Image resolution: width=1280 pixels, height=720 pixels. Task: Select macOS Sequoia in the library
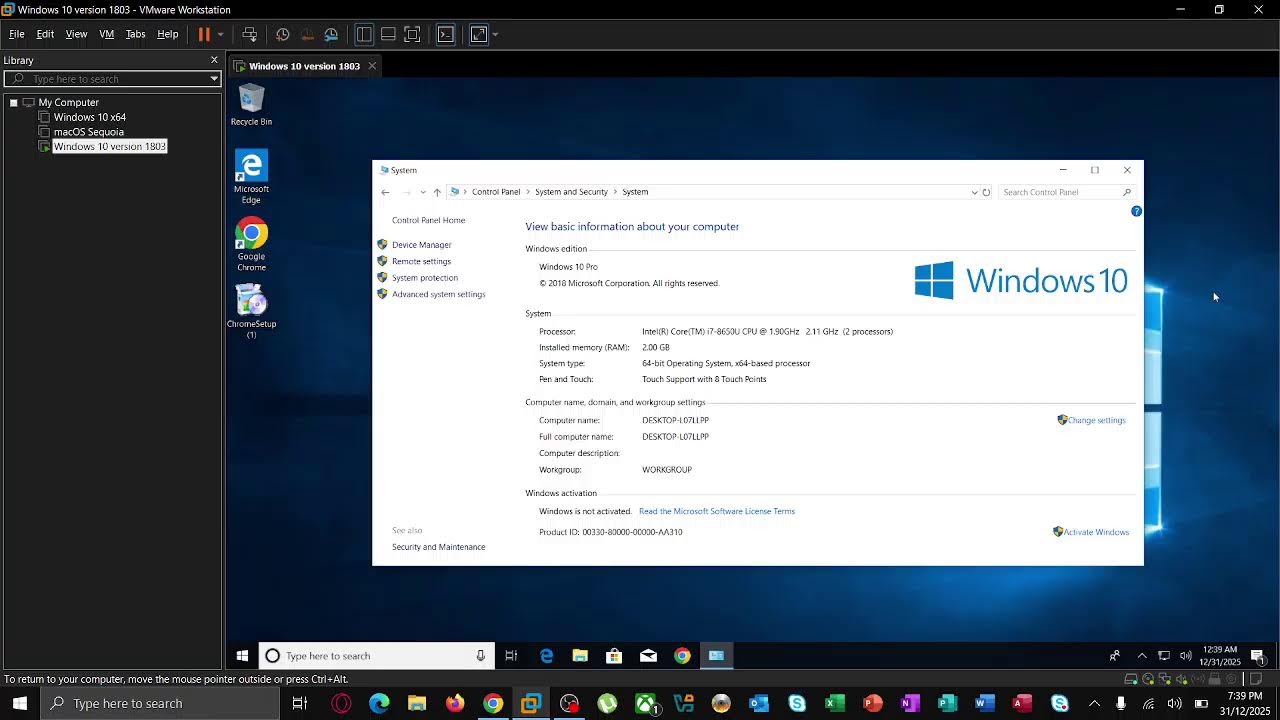(88, 132)
